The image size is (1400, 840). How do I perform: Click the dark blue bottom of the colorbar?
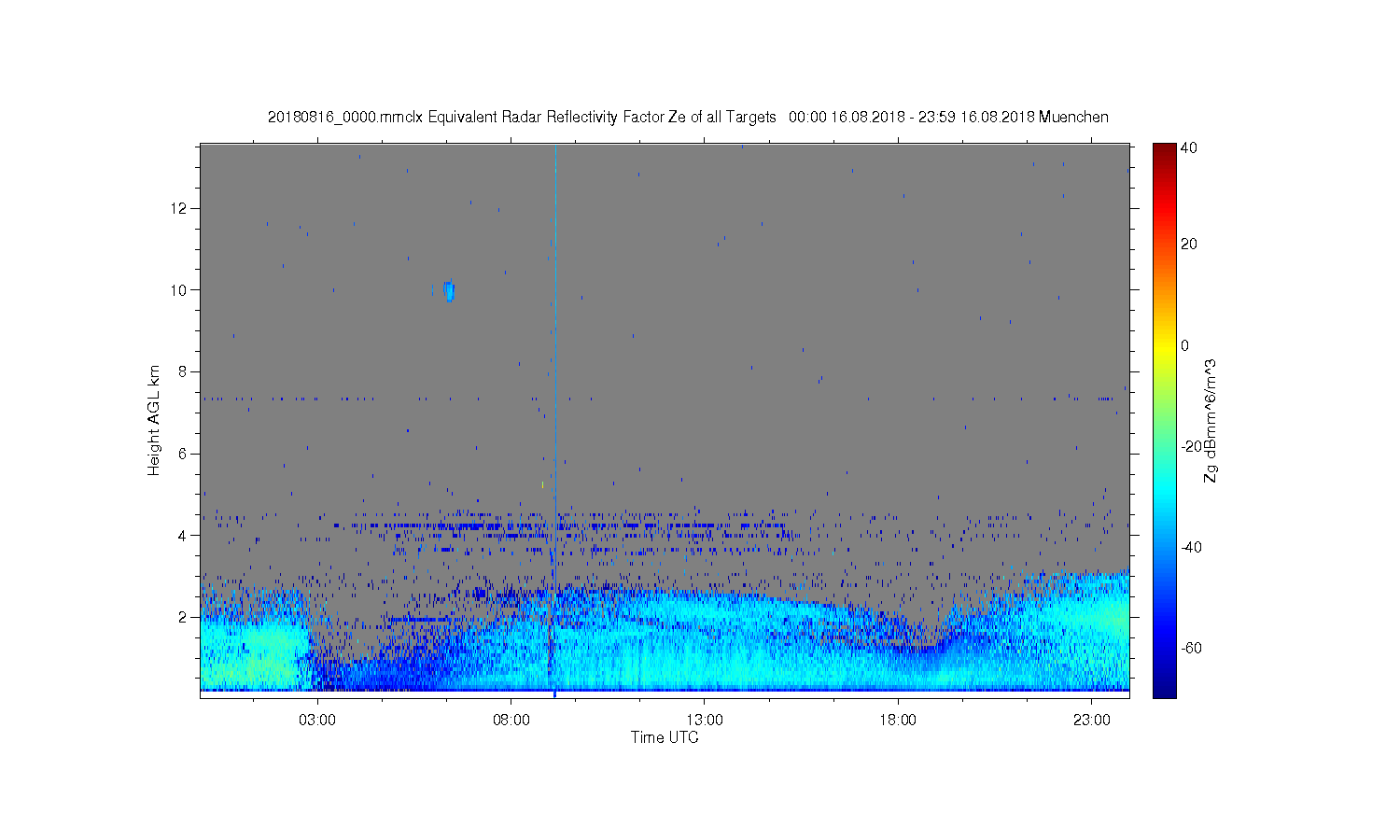click(x=1164, y=689)
